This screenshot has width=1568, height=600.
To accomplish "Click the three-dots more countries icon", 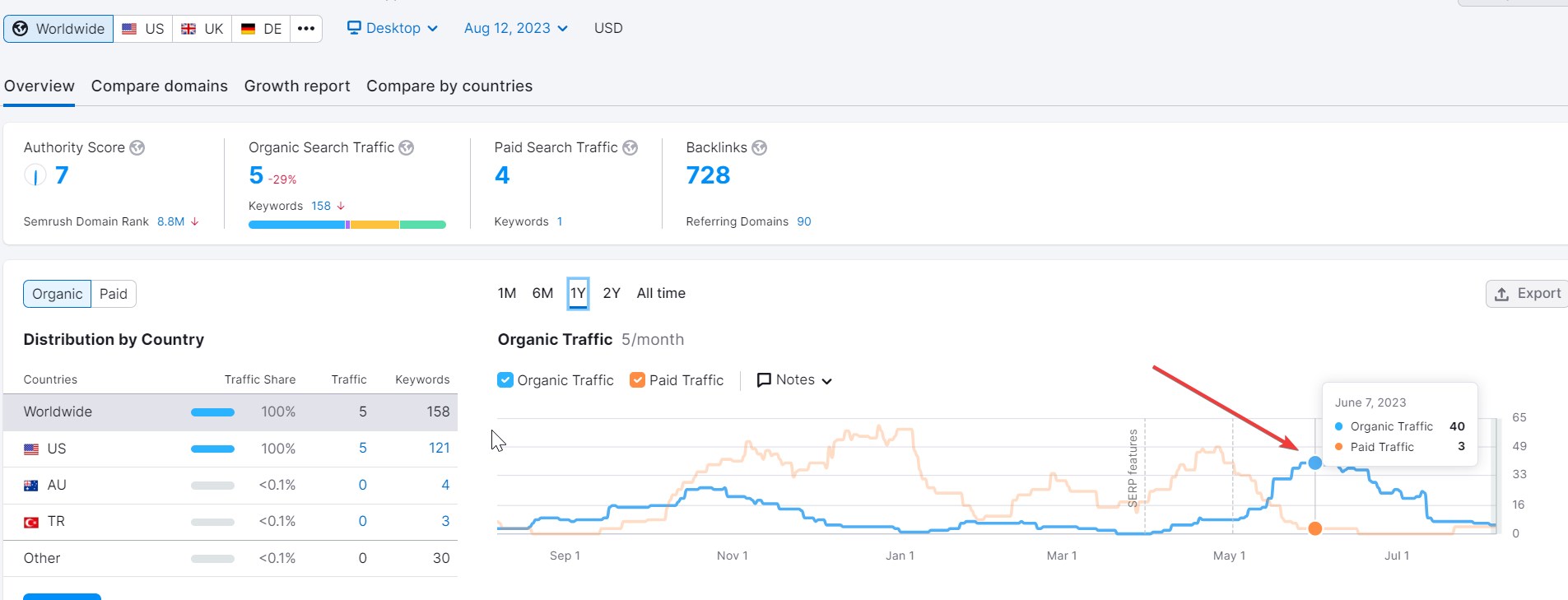I will click(x=306, y=29).
